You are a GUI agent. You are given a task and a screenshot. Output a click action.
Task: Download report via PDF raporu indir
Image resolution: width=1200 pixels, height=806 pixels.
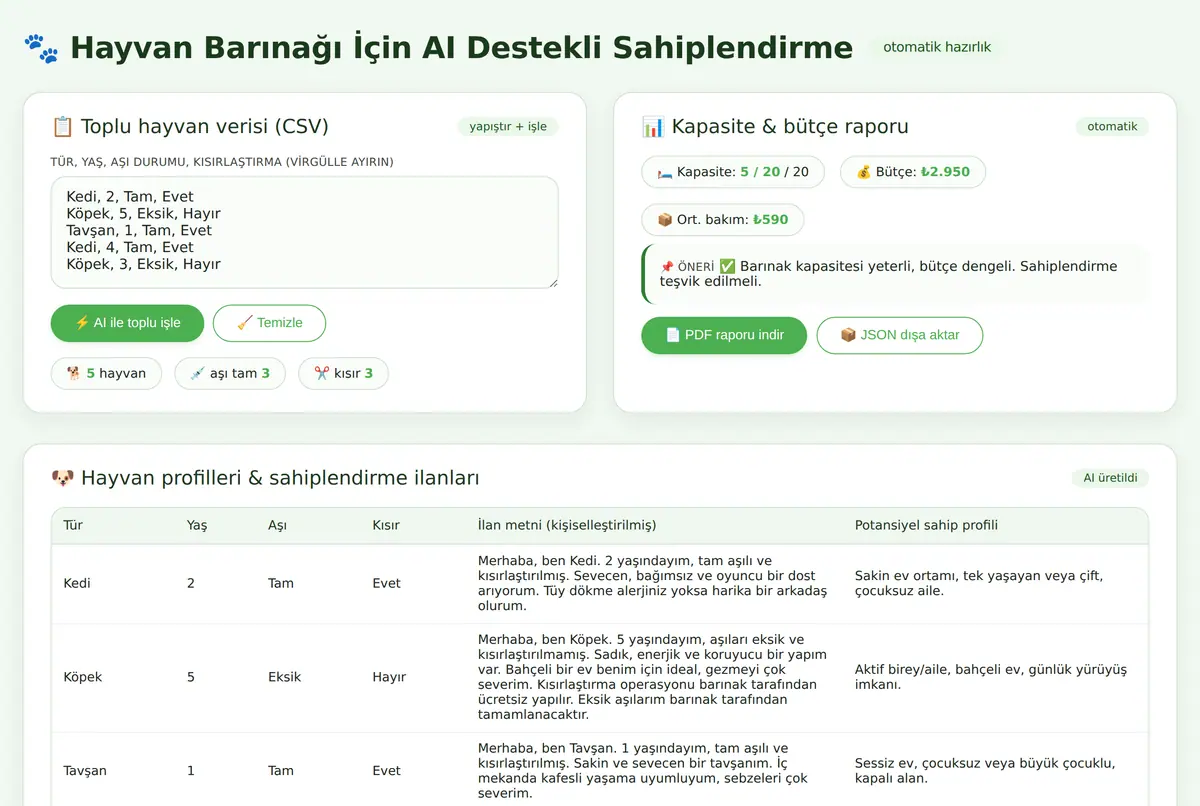(724, 335)
